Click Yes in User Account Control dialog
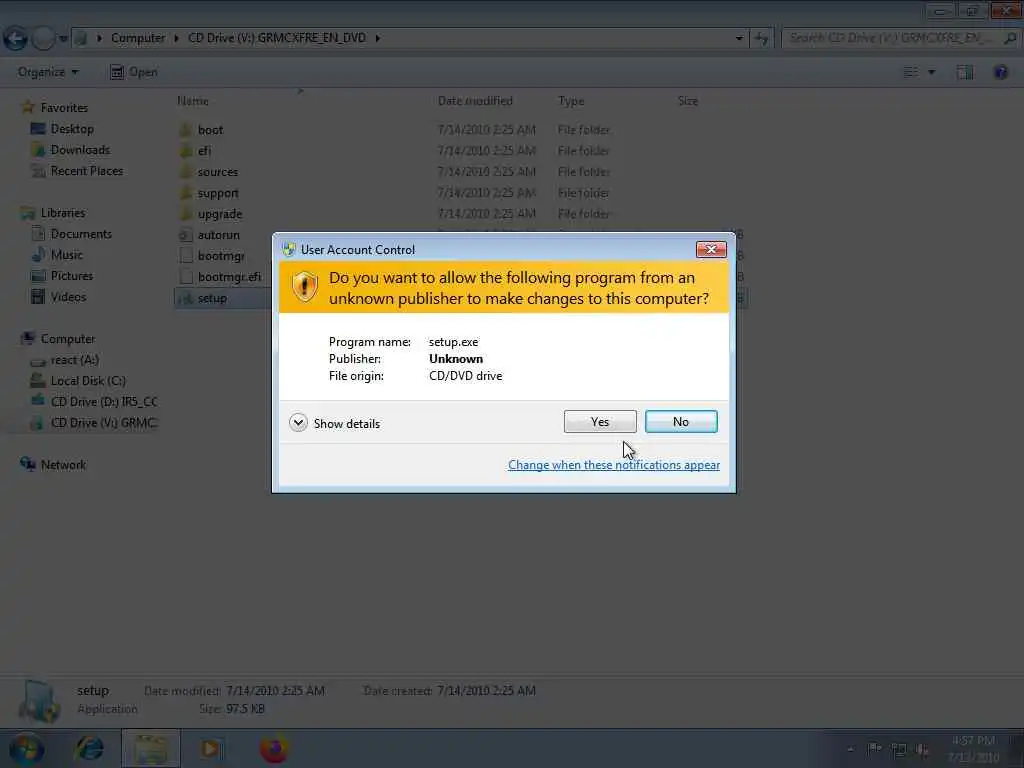Image resolution: width=1024 pixels, height=768 pixels. pyautogui.click(x=600, y=422)
